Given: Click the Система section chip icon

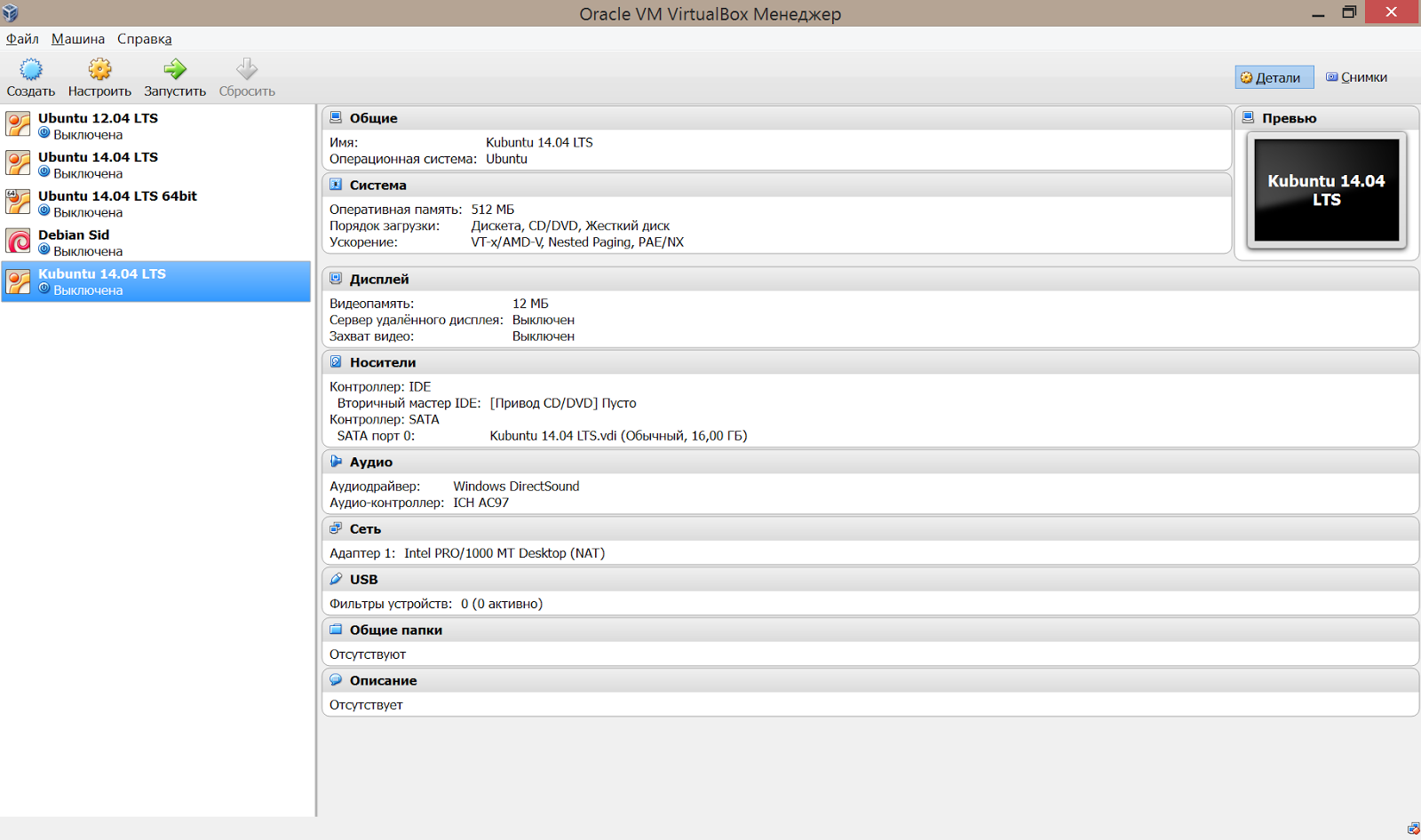Looking at the screenshot, I should pos(336,185).
